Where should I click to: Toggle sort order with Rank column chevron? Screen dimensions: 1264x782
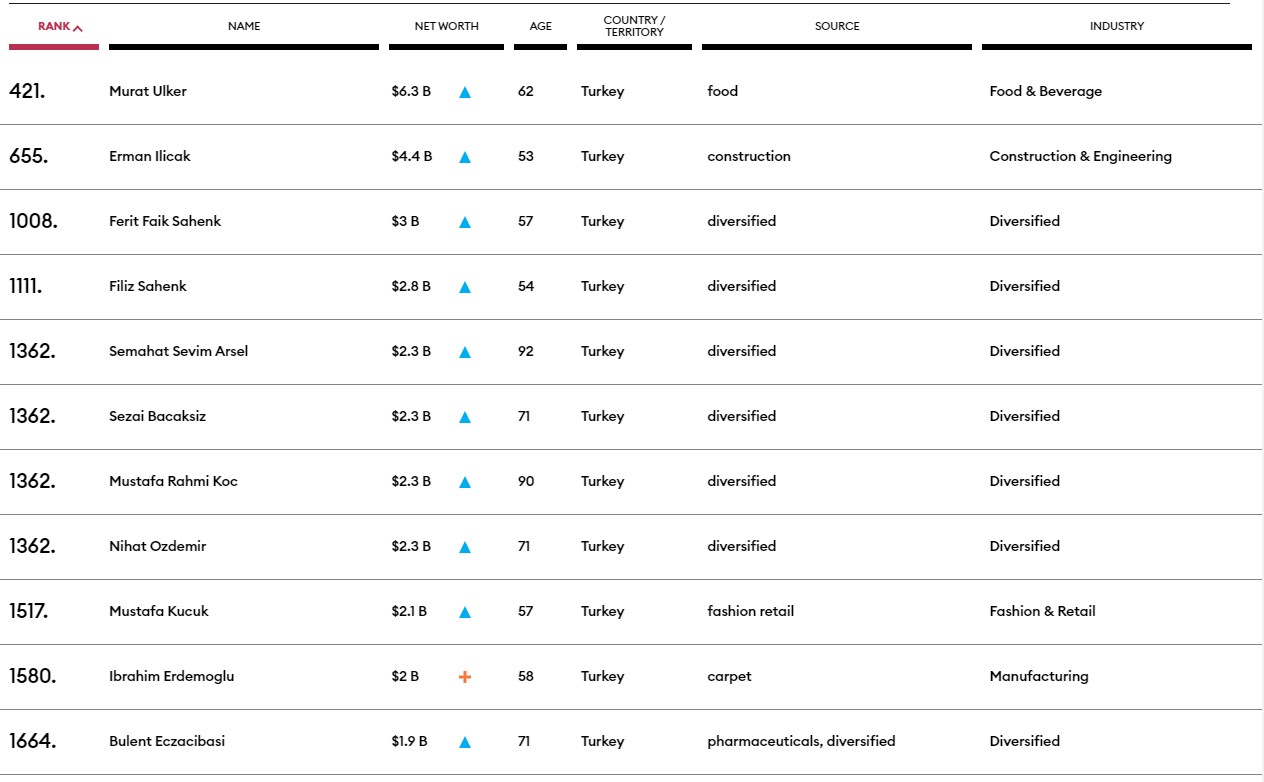pyautogui.click(x=78, y=28)
